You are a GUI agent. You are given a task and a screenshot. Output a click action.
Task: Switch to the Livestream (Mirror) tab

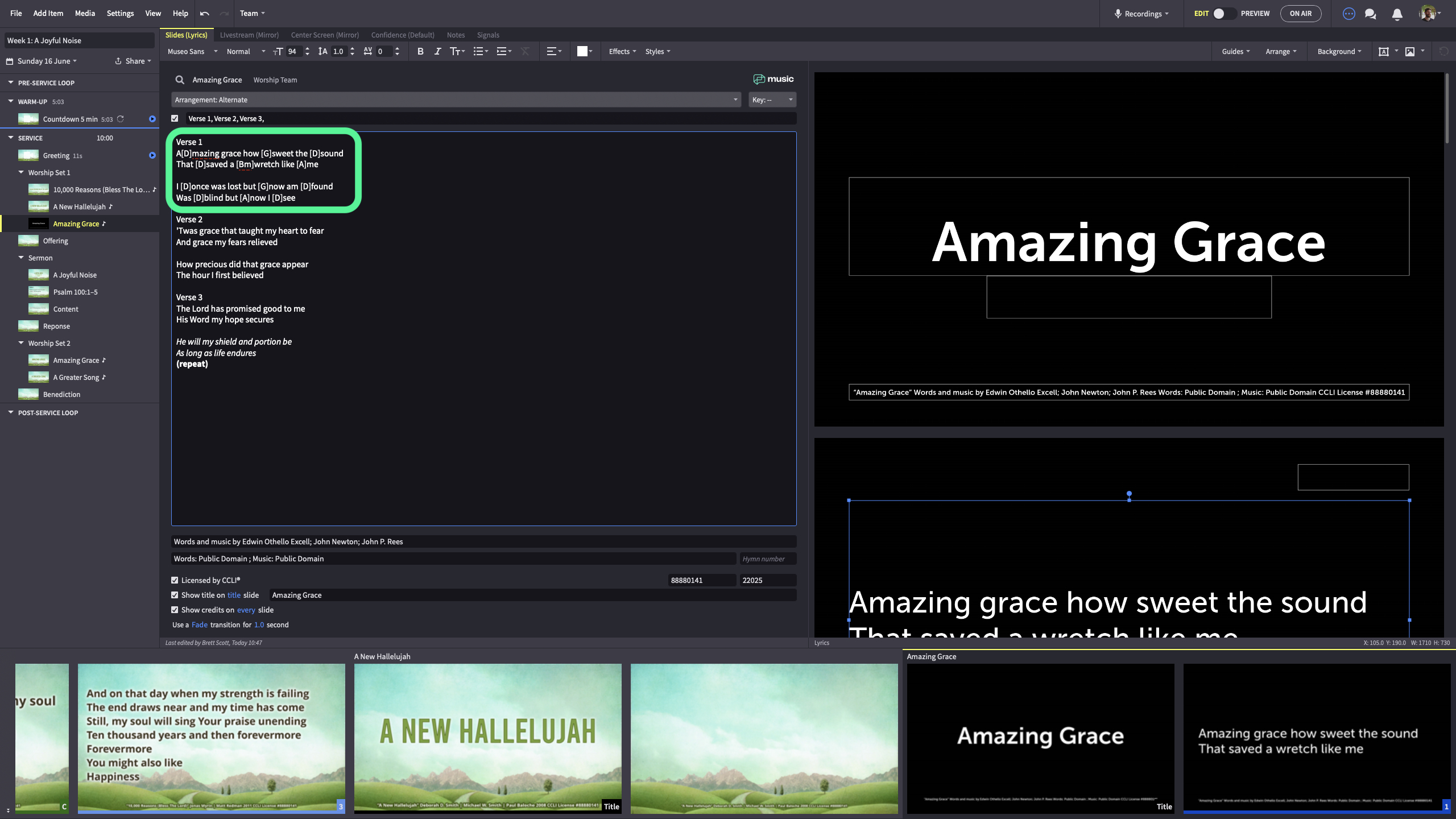point(249,35)
